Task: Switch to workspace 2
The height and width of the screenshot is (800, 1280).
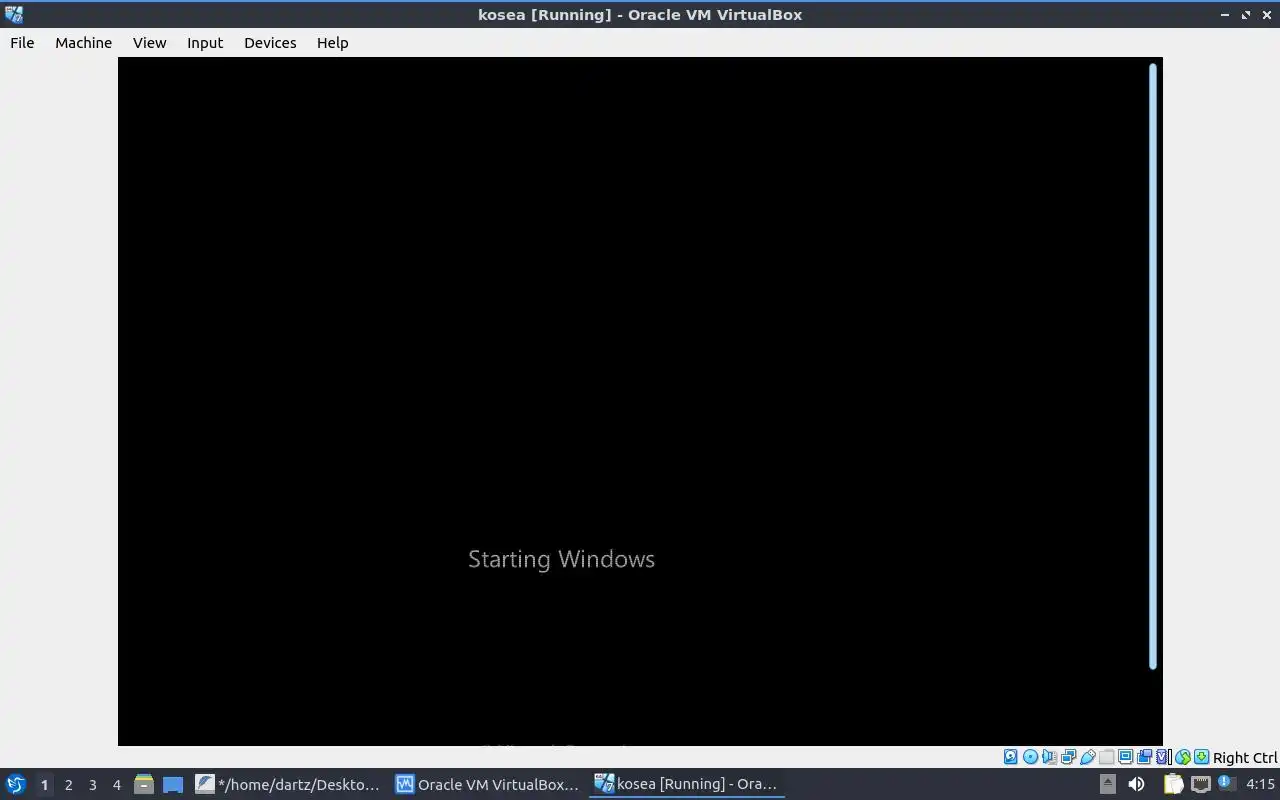Action: coord(68,785)
